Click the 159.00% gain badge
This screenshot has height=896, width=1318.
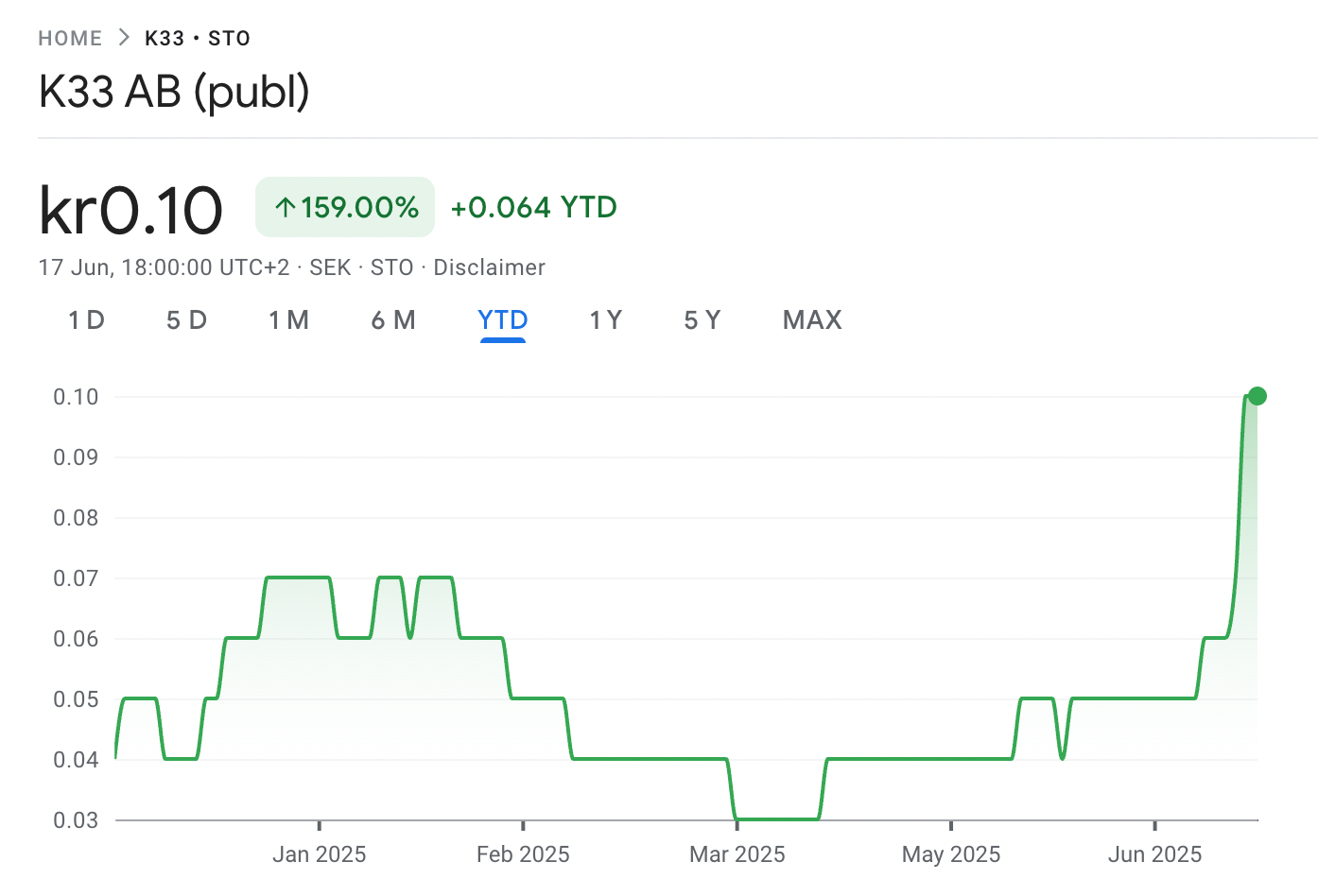(345, 207)
